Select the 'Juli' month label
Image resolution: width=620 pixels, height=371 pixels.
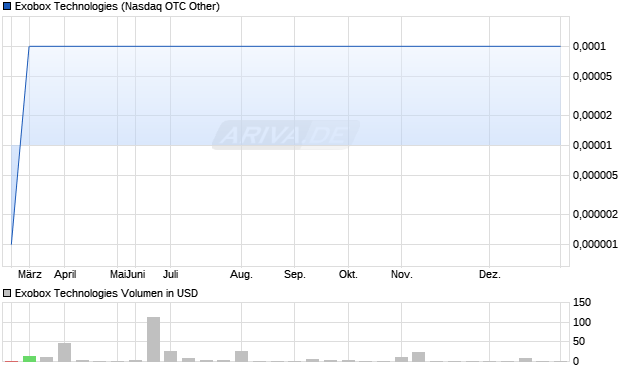point(170,274)
